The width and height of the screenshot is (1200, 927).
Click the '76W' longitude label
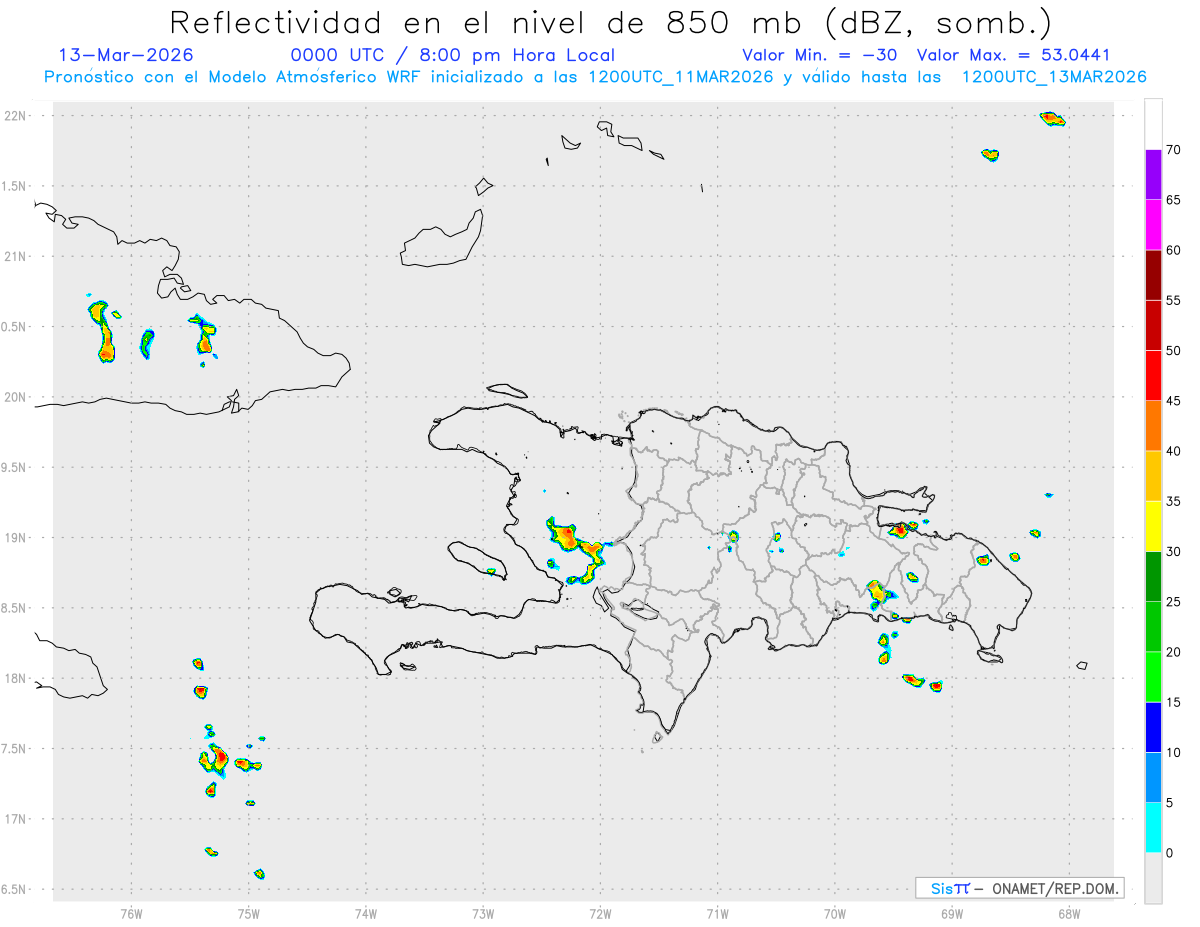(x=131, y=913)
